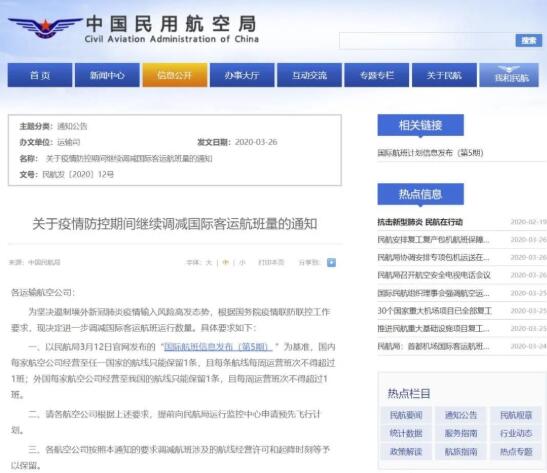Open the 关于民航 navigation tab
The image size is (547, 473).
pos(444,75)
